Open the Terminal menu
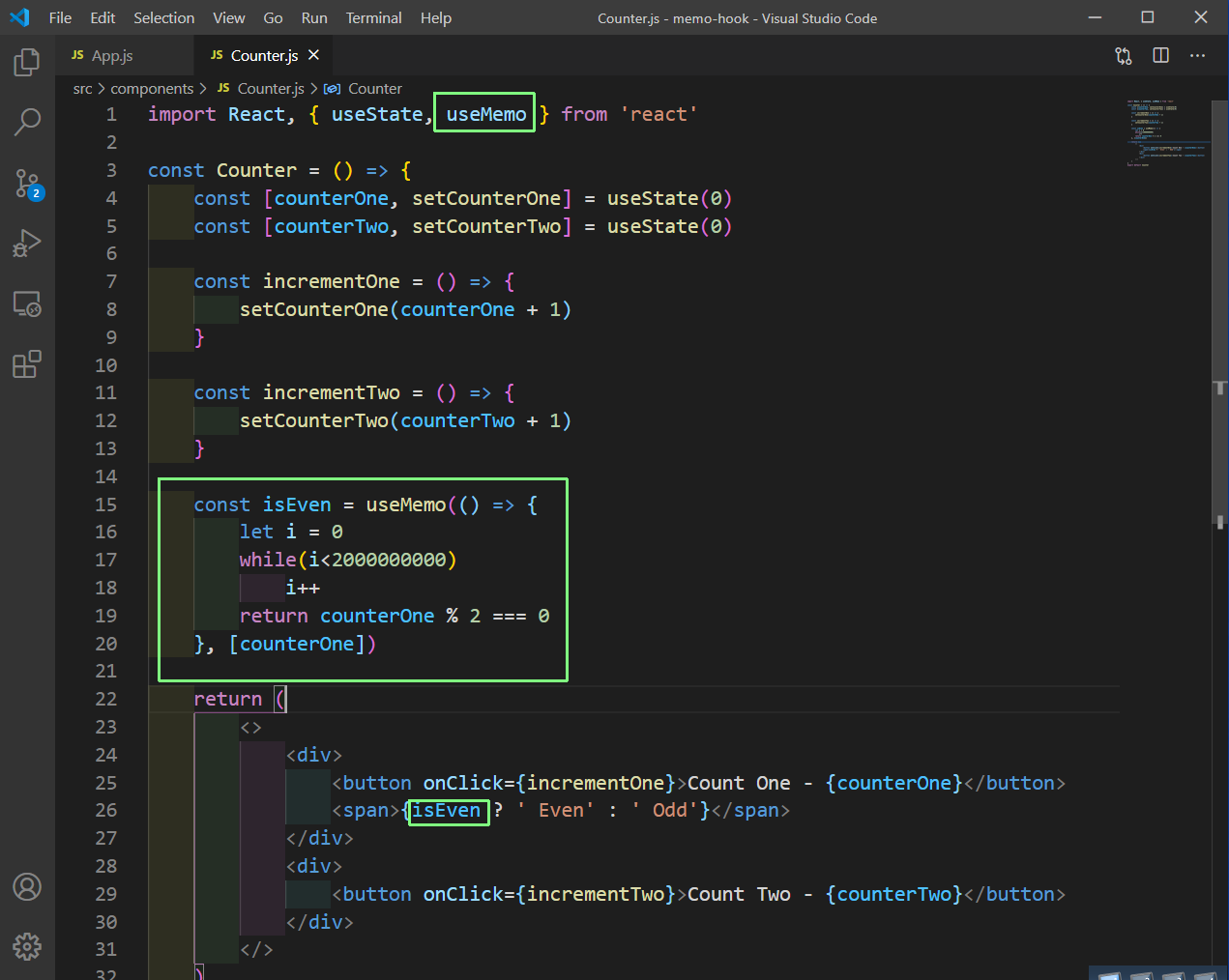The height and width of the screenshot is (980, 1229). (374, 17)
